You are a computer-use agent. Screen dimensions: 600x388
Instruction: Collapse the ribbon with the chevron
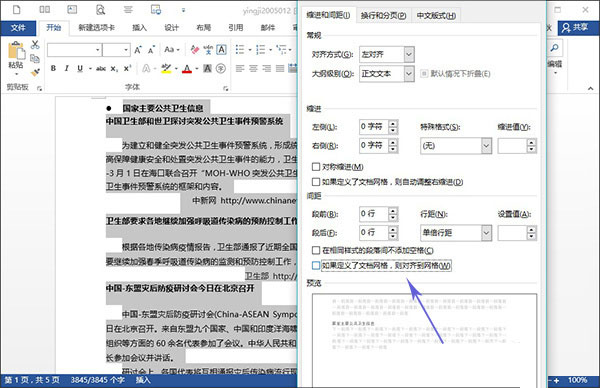(x=590, y=88)
